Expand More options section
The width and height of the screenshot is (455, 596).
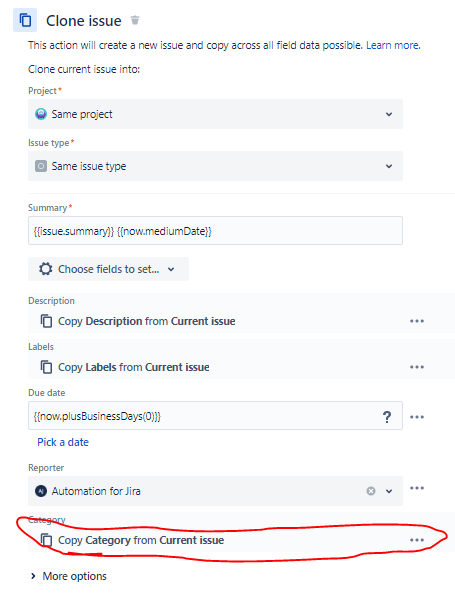click(x=69, y=576)
